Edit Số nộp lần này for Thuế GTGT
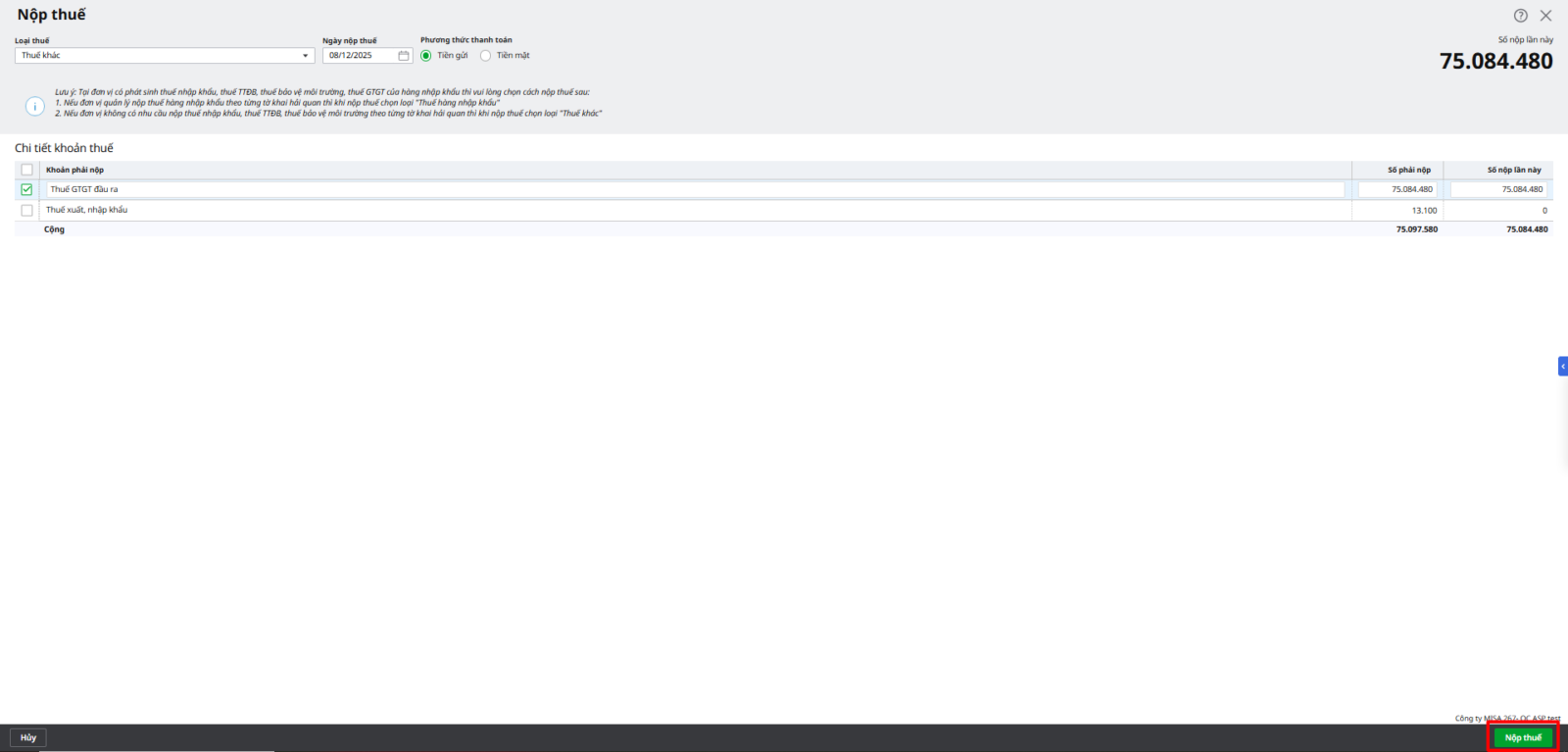Screen dimensions: 1568x752 tap(1498, 189)
